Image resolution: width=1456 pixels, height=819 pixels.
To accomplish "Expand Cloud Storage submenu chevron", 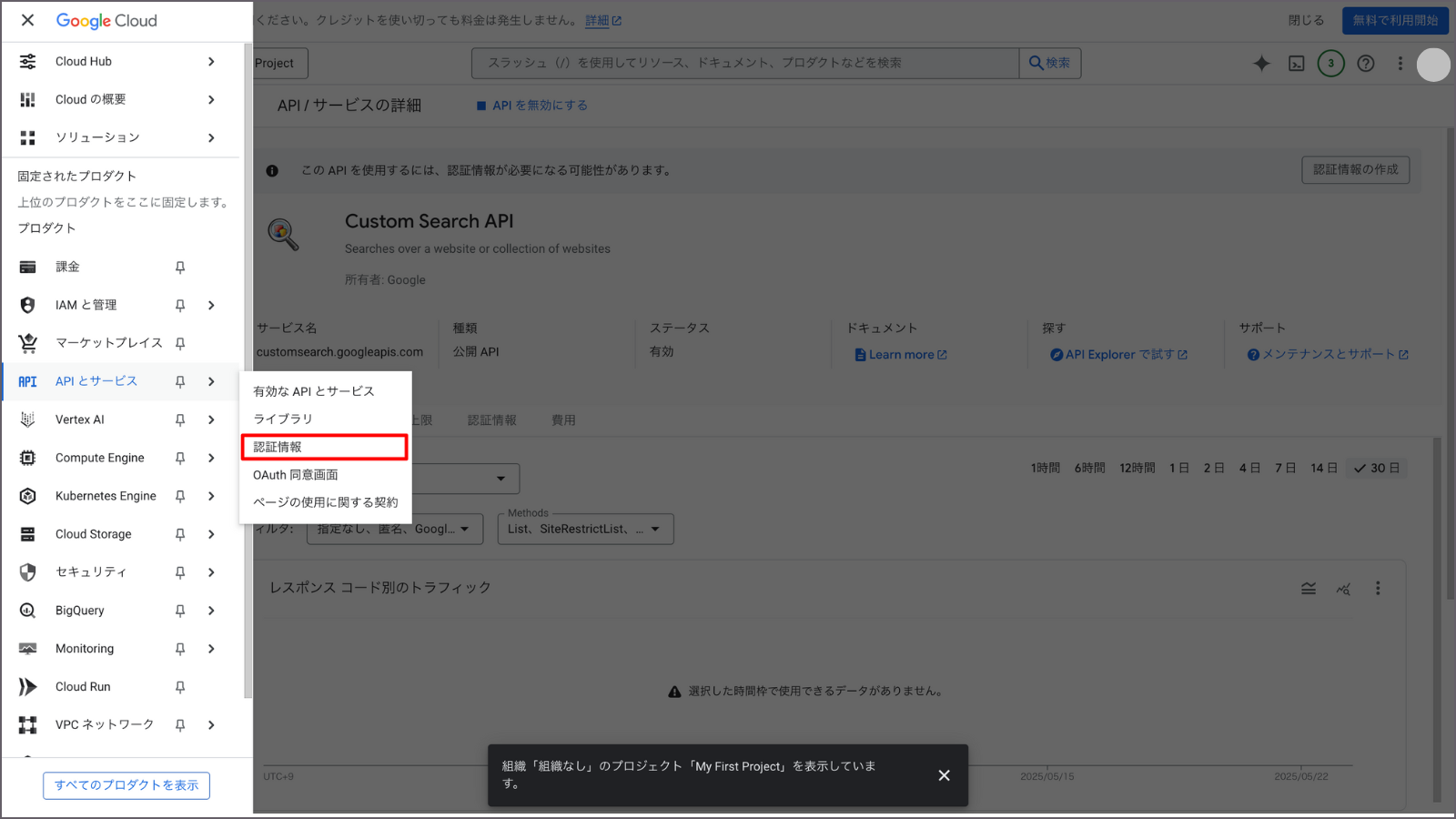I will click(211, 534).
